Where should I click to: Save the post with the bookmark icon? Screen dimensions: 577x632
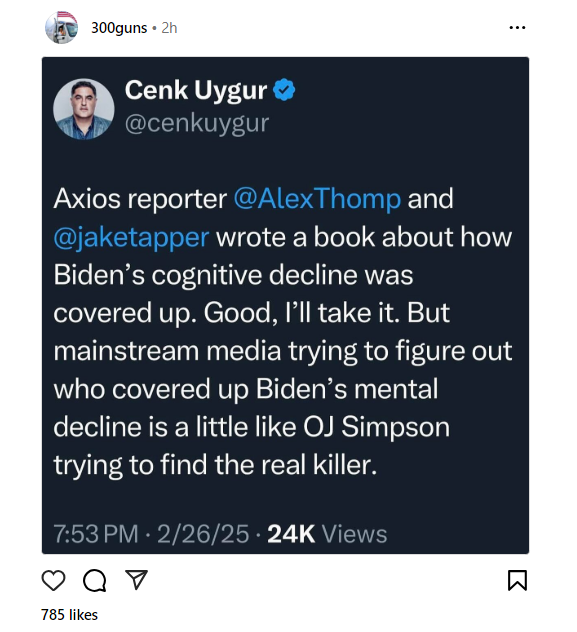coord(517,580)
